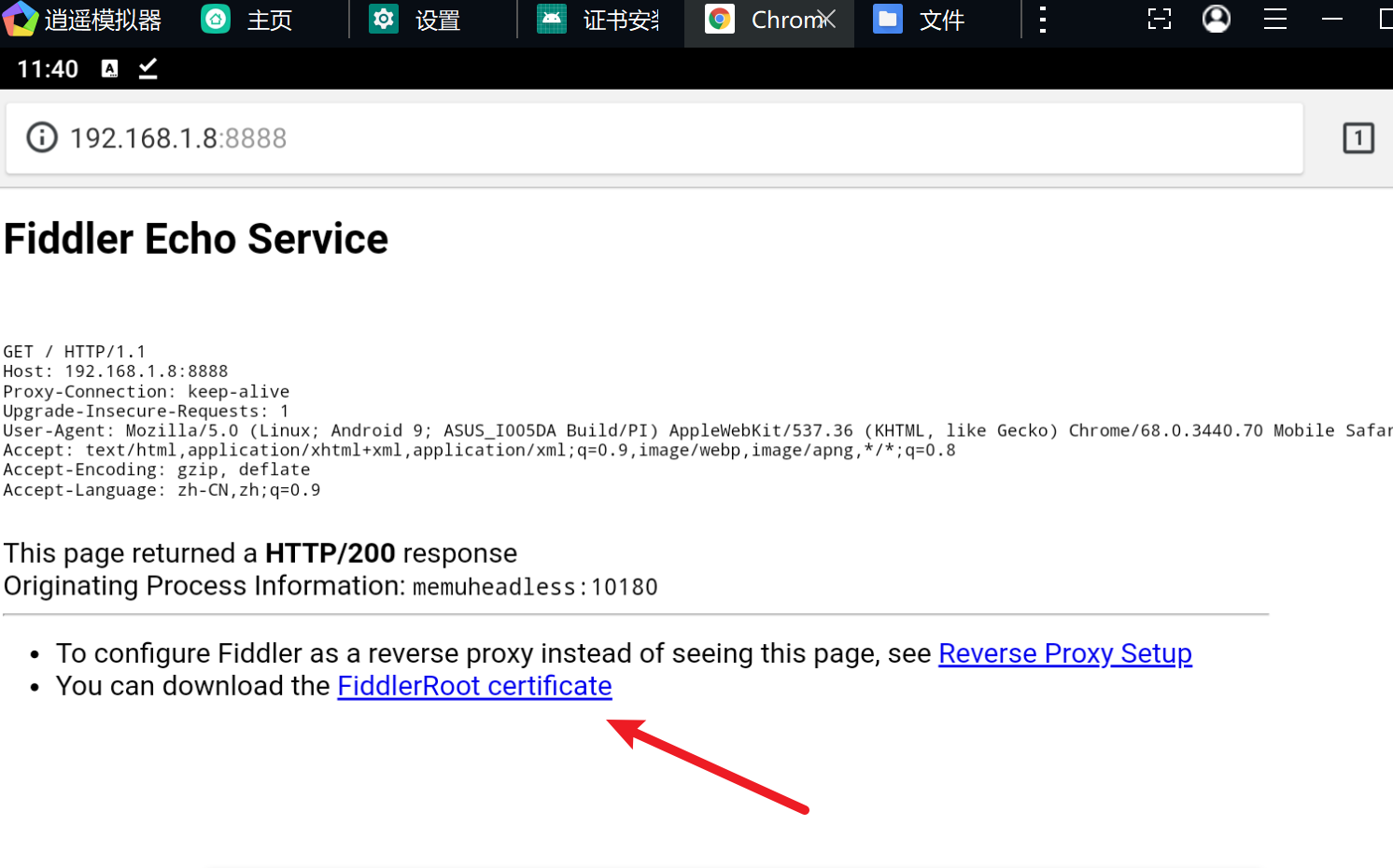Click the Chrome logo icon in tab

coord(720,20)
